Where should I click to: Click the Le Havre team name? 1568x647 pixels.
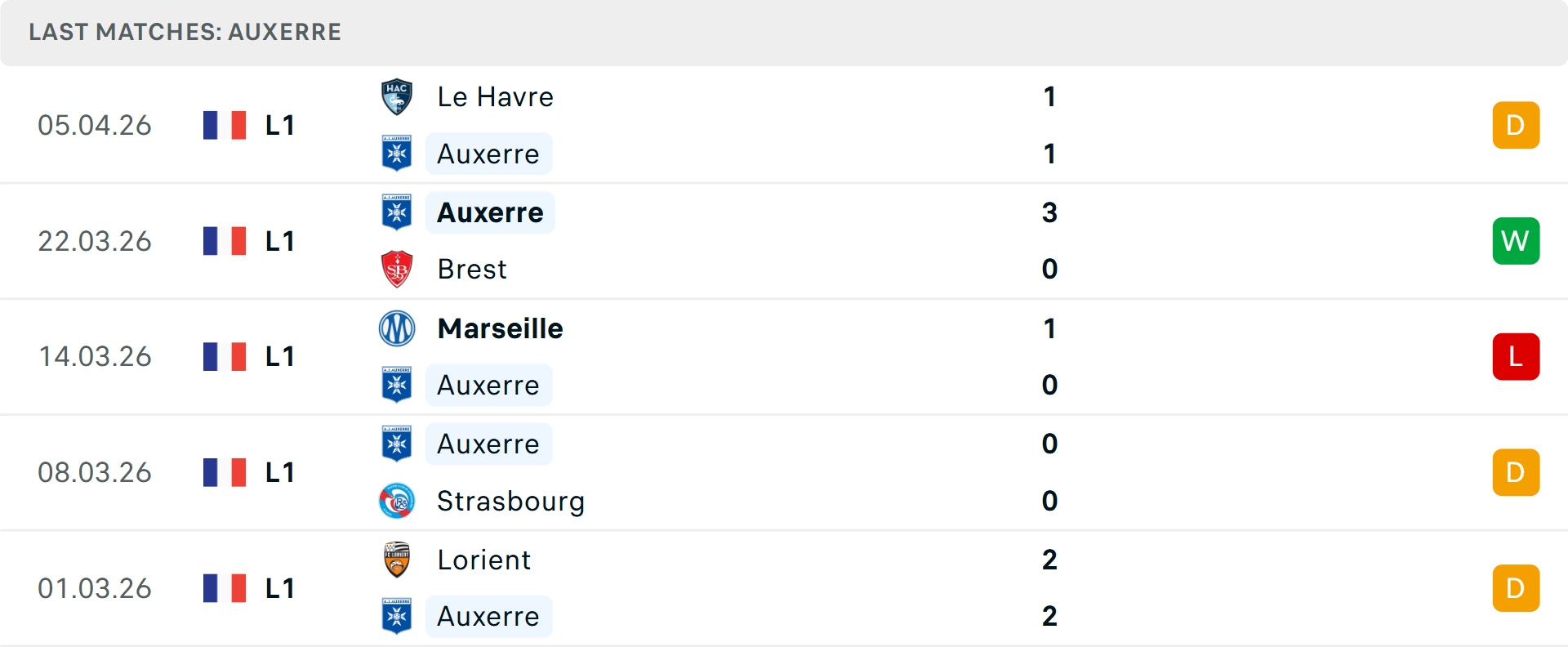tap(495, 96)
